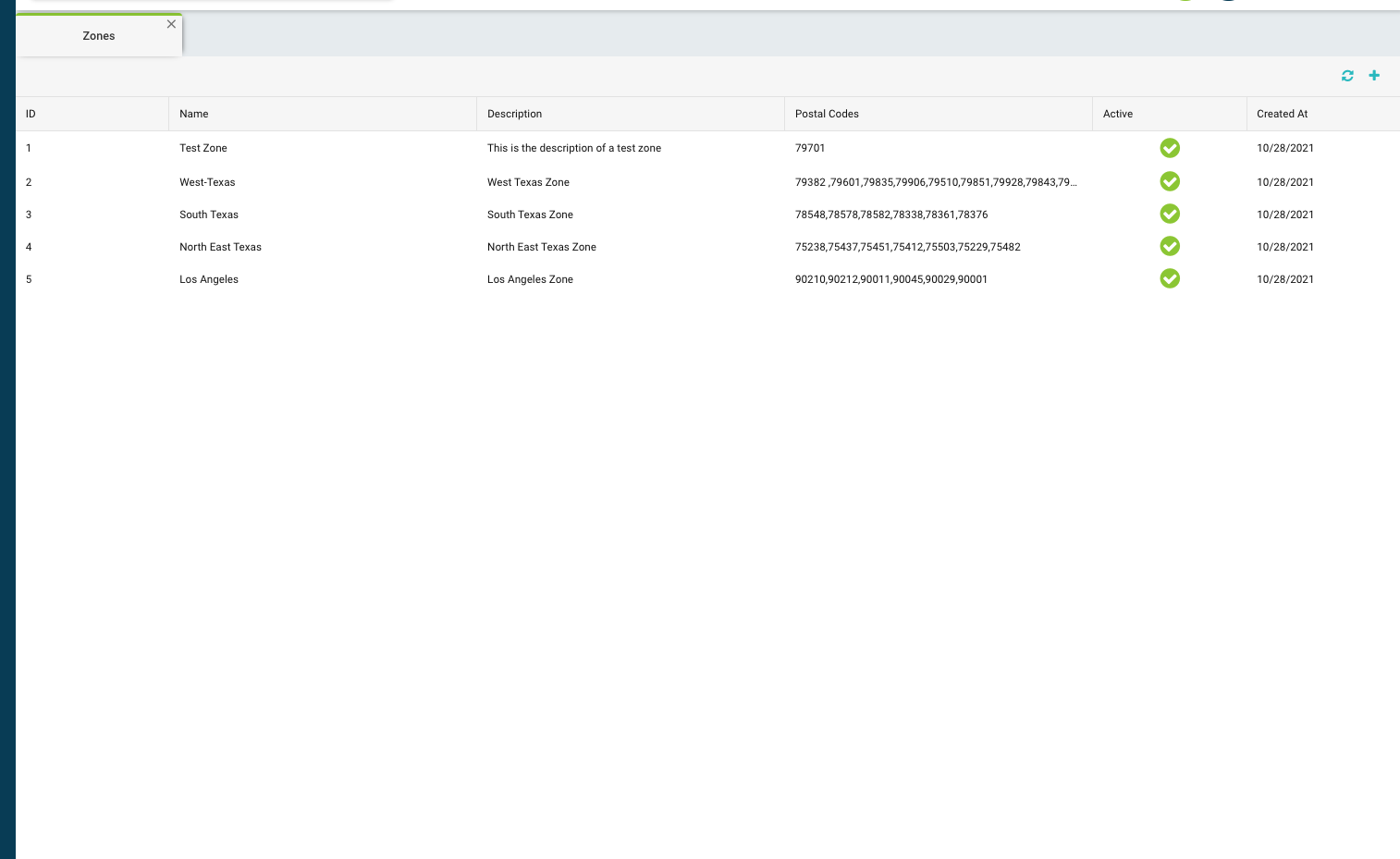
Task: Sort by the ID column header
Action: point(31,114)
